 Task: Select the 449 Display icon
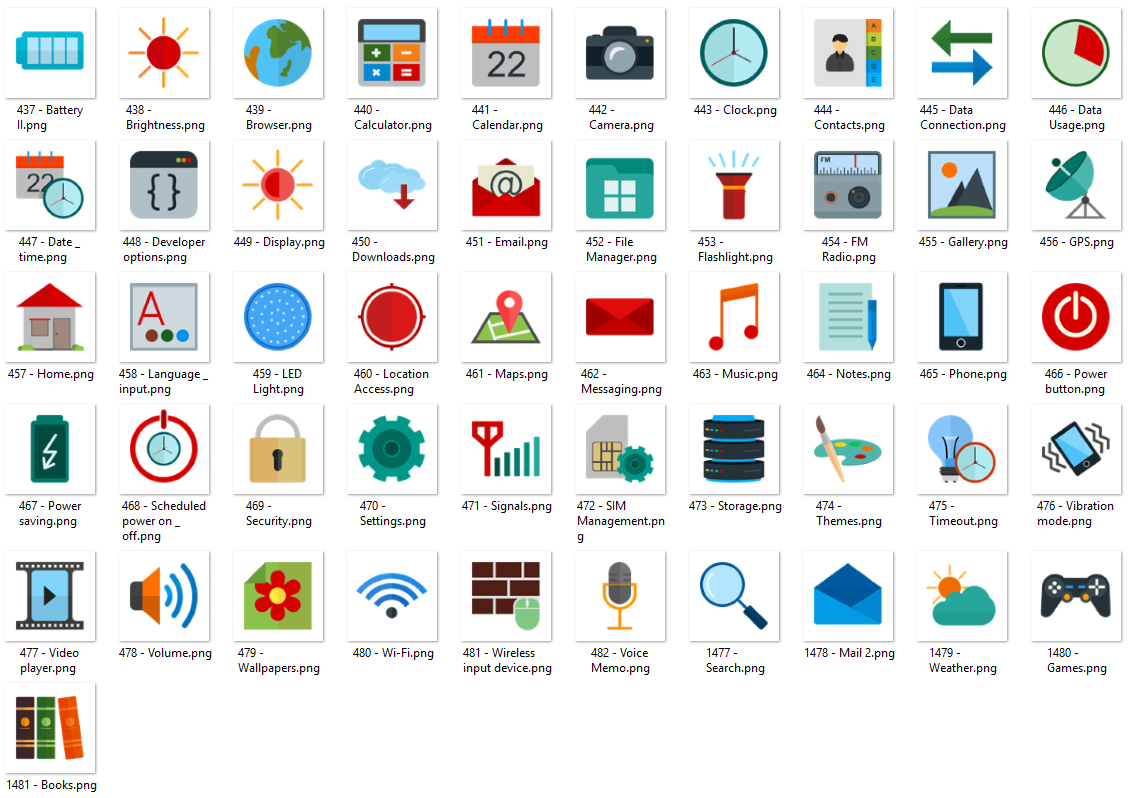coord(278,184)
